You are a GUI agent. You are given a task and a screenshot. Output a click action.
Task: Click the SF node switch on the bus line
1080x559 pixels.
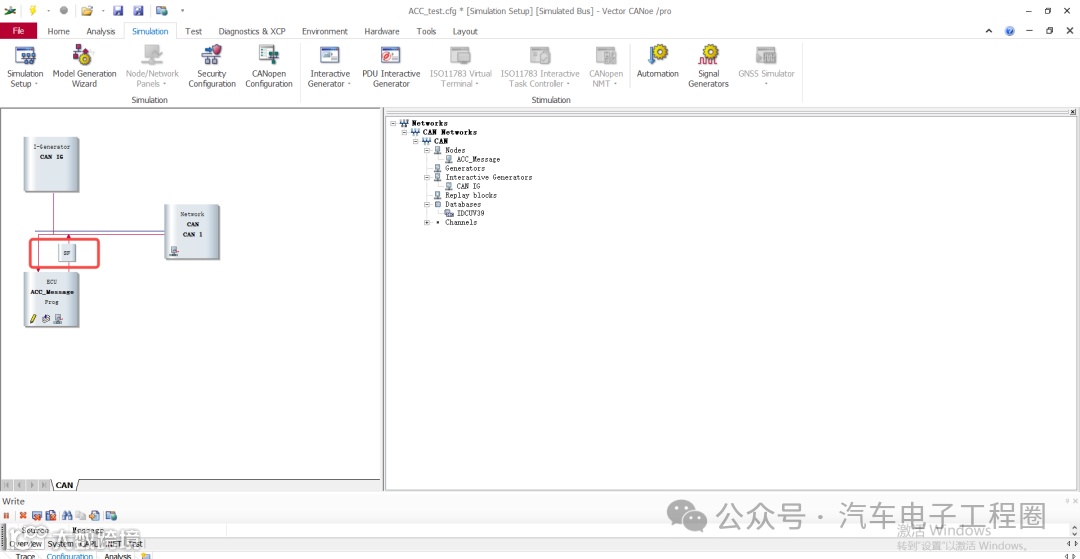67,253
